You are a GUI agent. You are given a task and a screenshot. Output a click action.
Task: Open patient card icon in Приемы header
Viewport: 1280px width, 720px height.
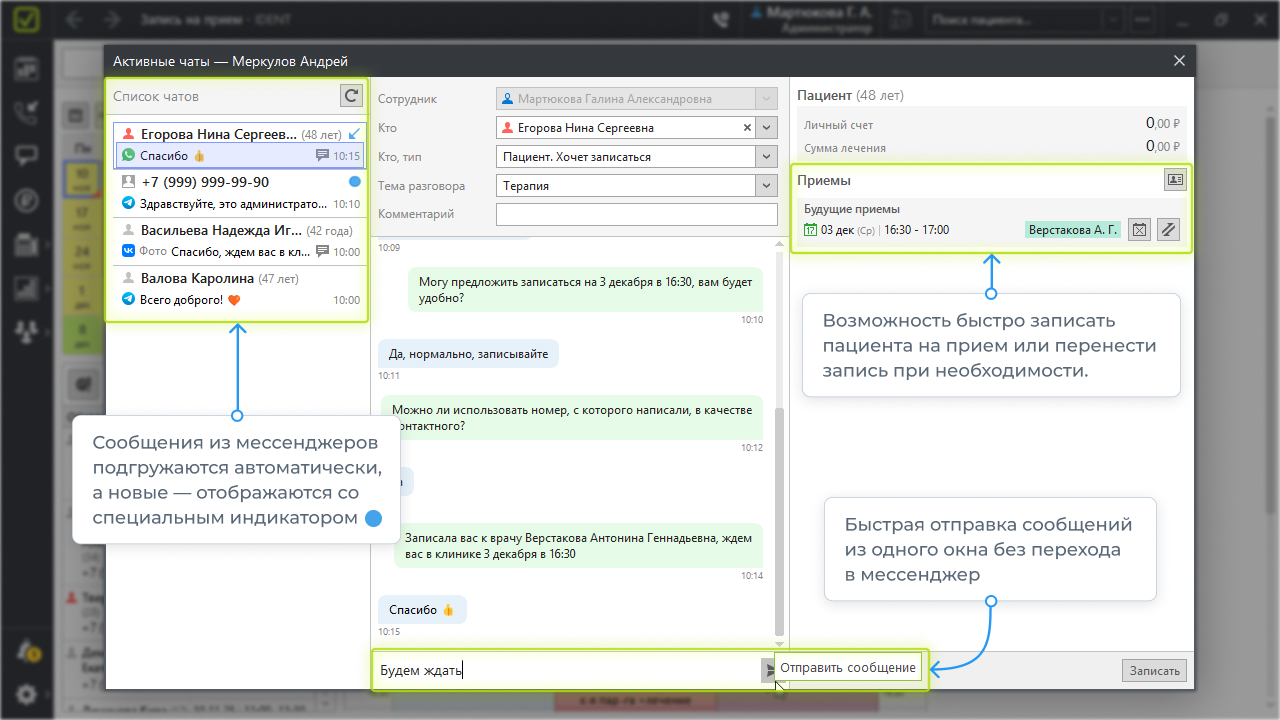click(1175, 180)
